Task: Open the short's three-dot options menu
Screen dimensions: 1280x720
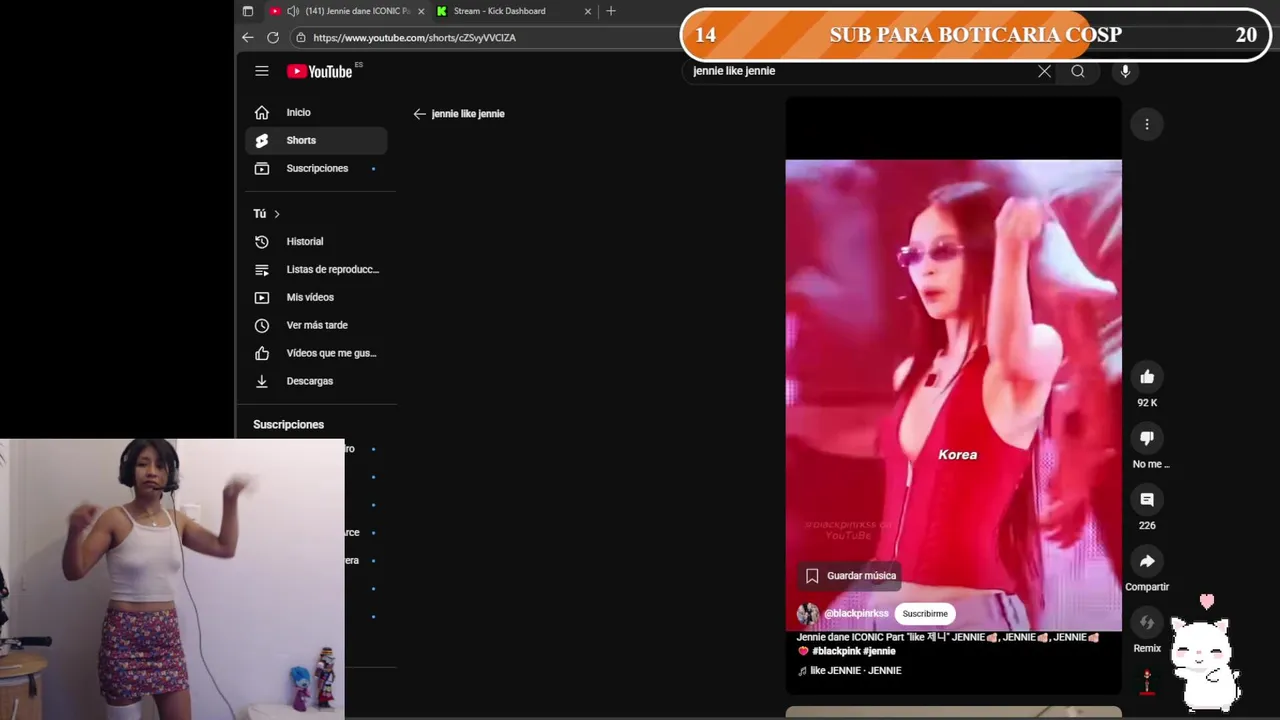Action: [1147, 124]
